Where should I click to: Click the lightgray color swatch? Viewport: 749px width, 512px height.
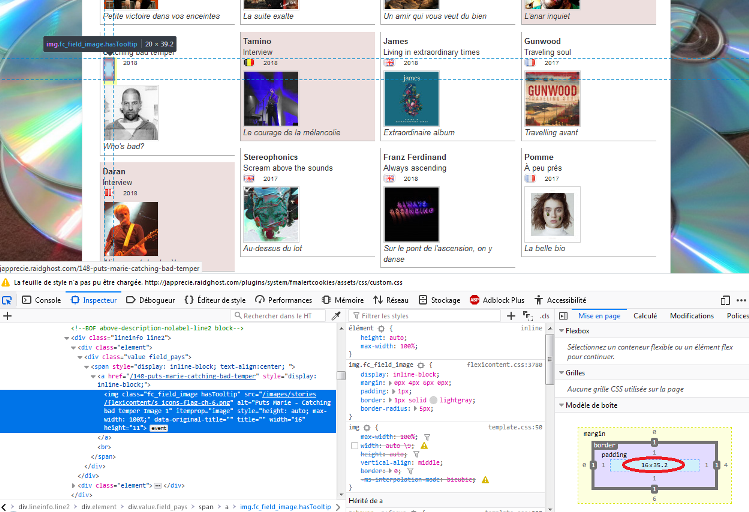click(x=433, y=400)
